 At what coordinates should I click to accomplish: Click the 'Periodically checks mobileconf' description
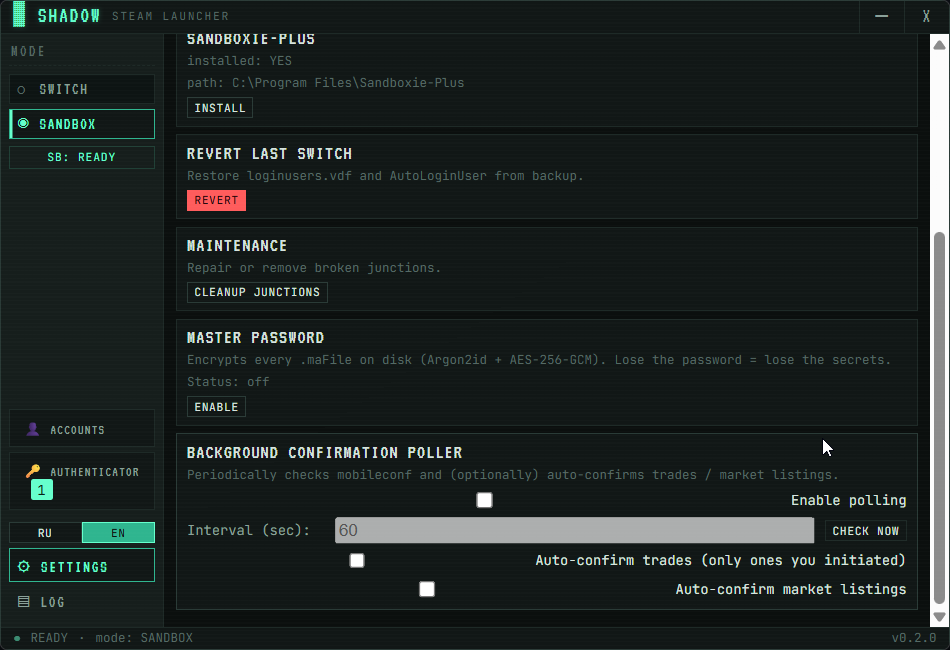[x=513, y=474]
